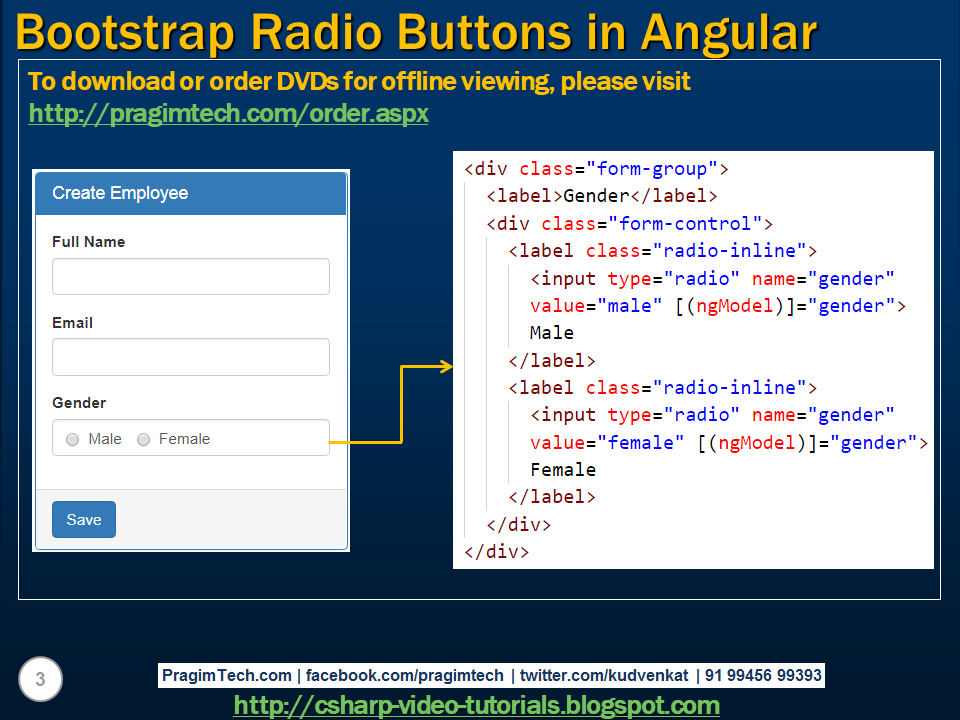Open the csharp-video-tutorials.blogspot.com link
Screen dimensions: 960x720
click(x=477, y=705)
